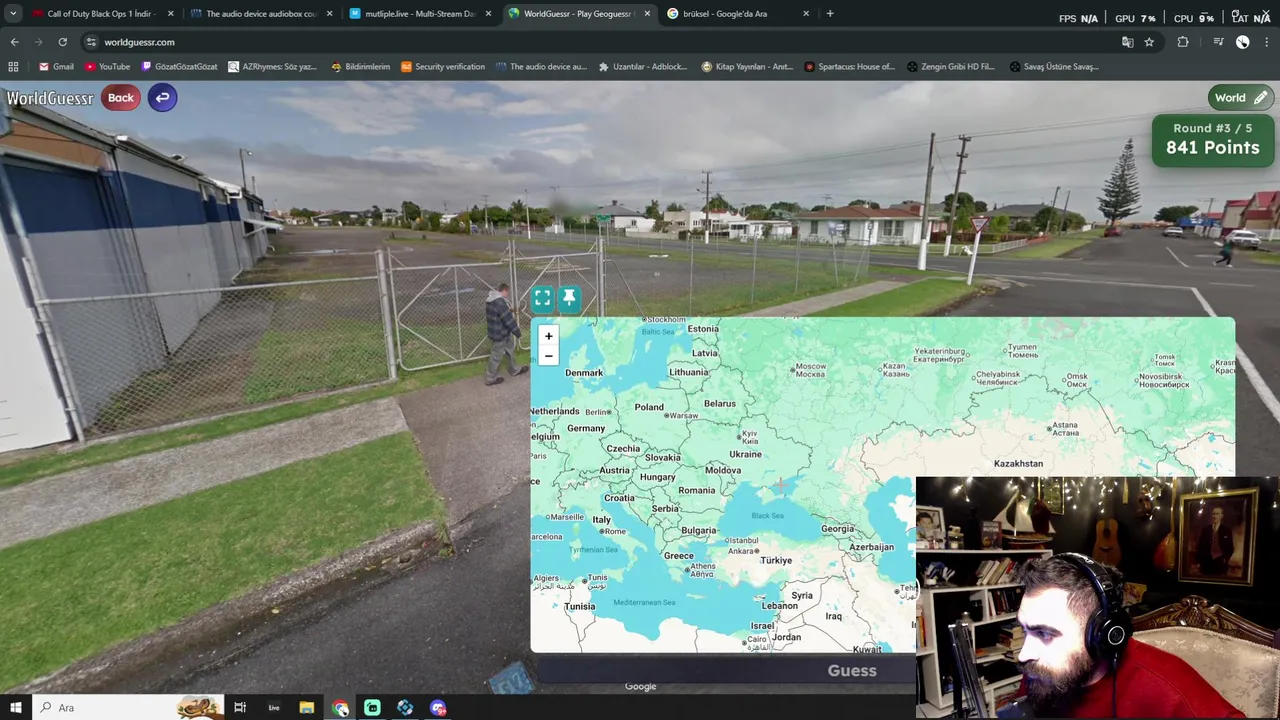This screenshot has width=1280, height=720.
Task: Open the Savaş Üstüne Savaş bookmark
Action: [x=1054, y=67]
